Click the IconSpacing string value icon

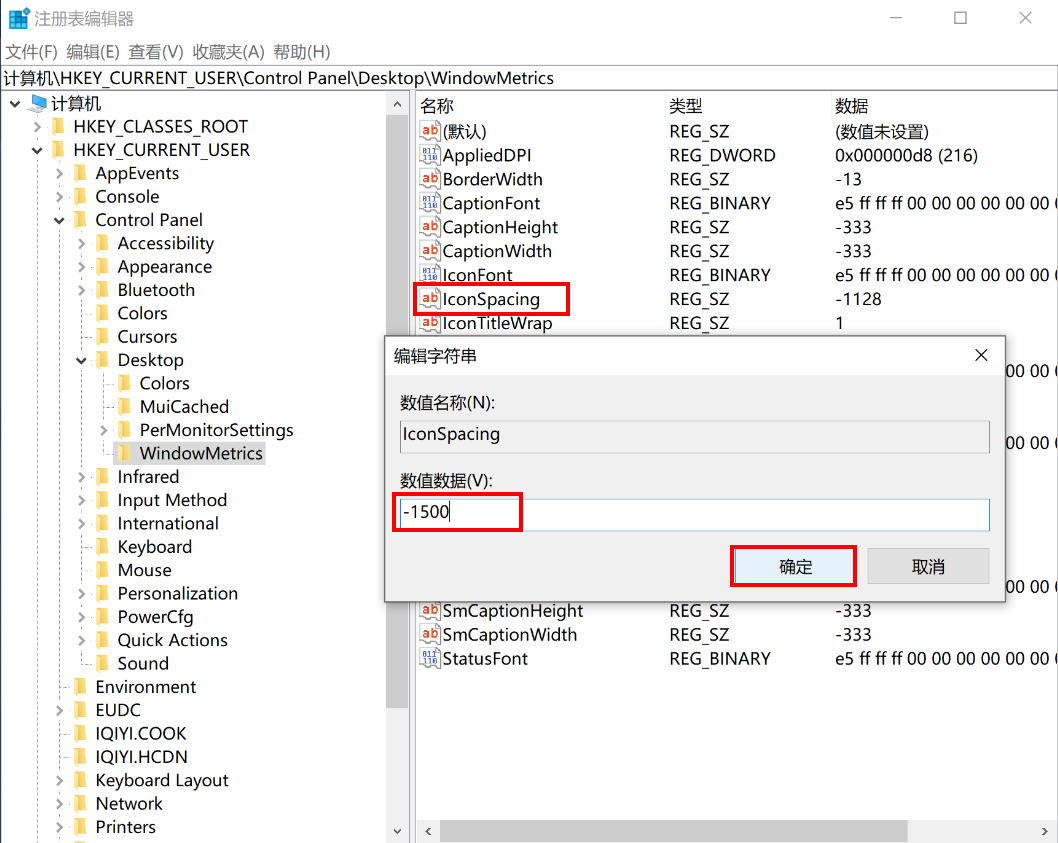430,299
